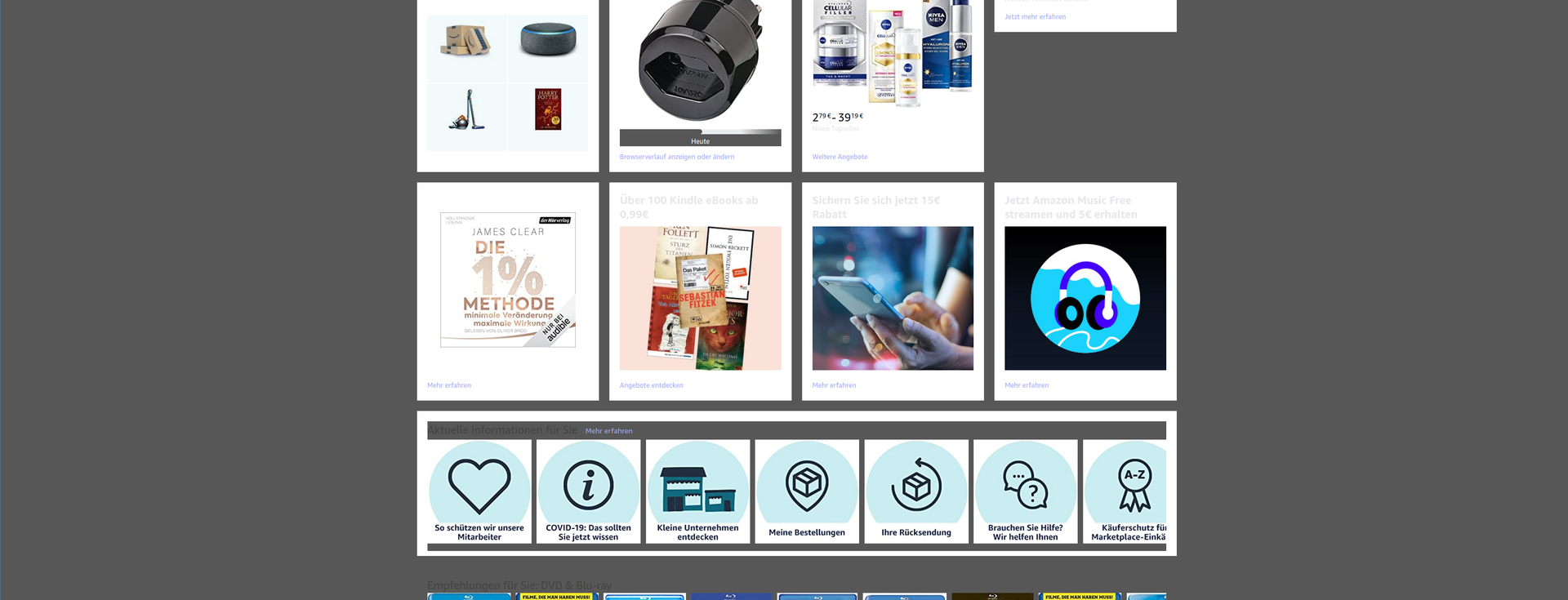Screen dimensions: 1568x600
Task: Click the Heute browsing history bar
Action: (700, 138)
